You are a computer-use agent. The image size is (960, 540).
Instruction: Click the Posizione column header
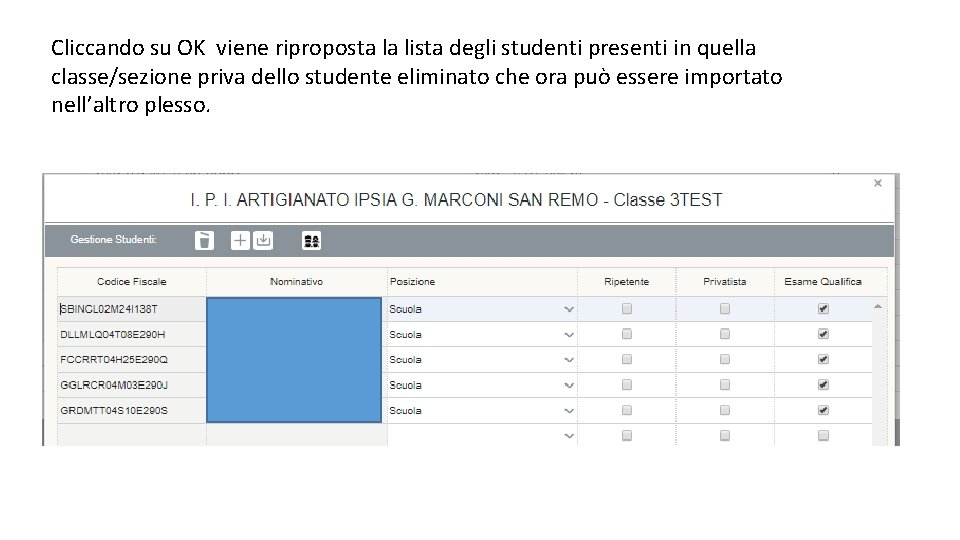[x=413, y=282]
